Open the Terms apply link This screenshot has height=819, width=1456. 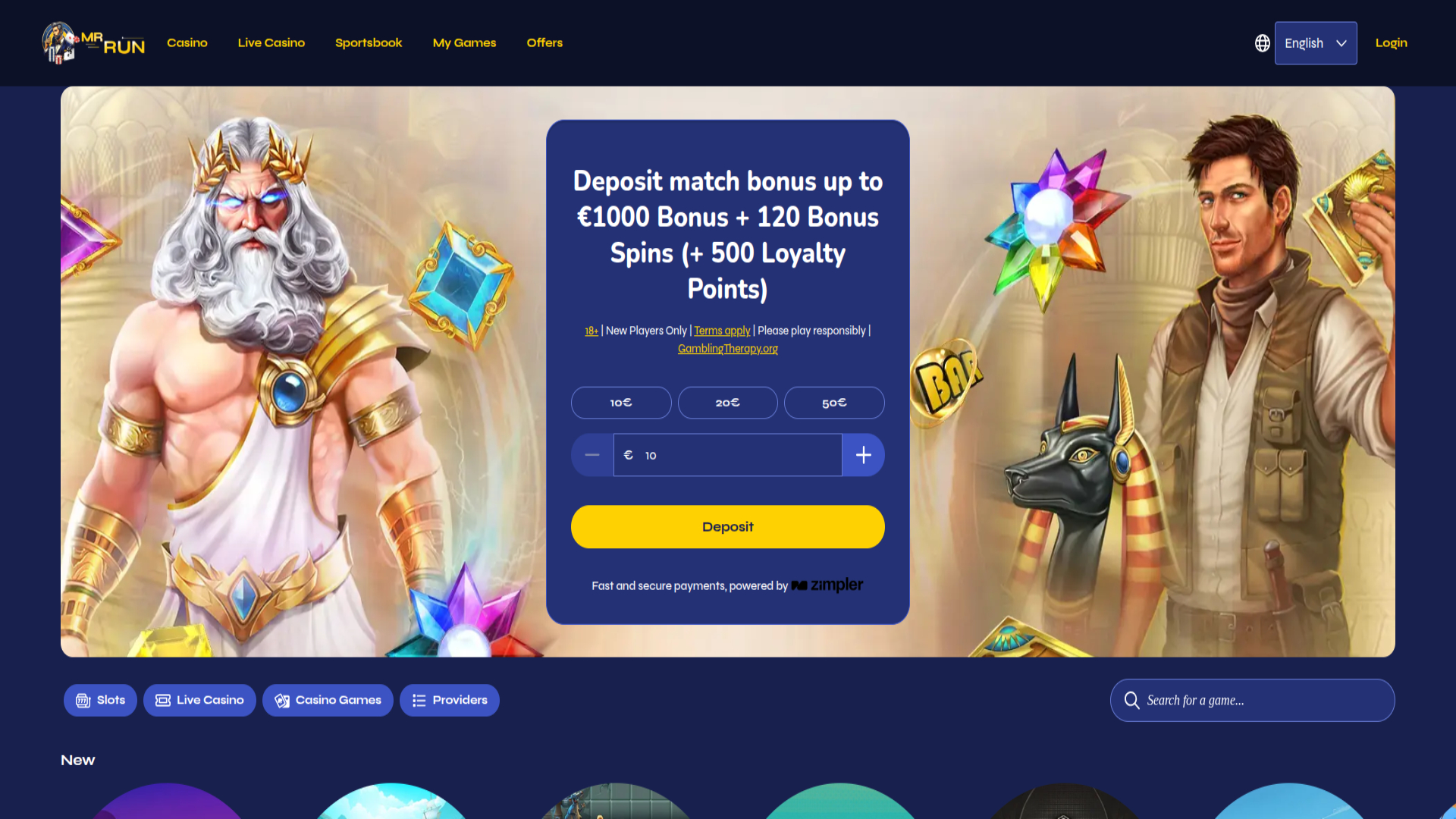tap(722, 331)
